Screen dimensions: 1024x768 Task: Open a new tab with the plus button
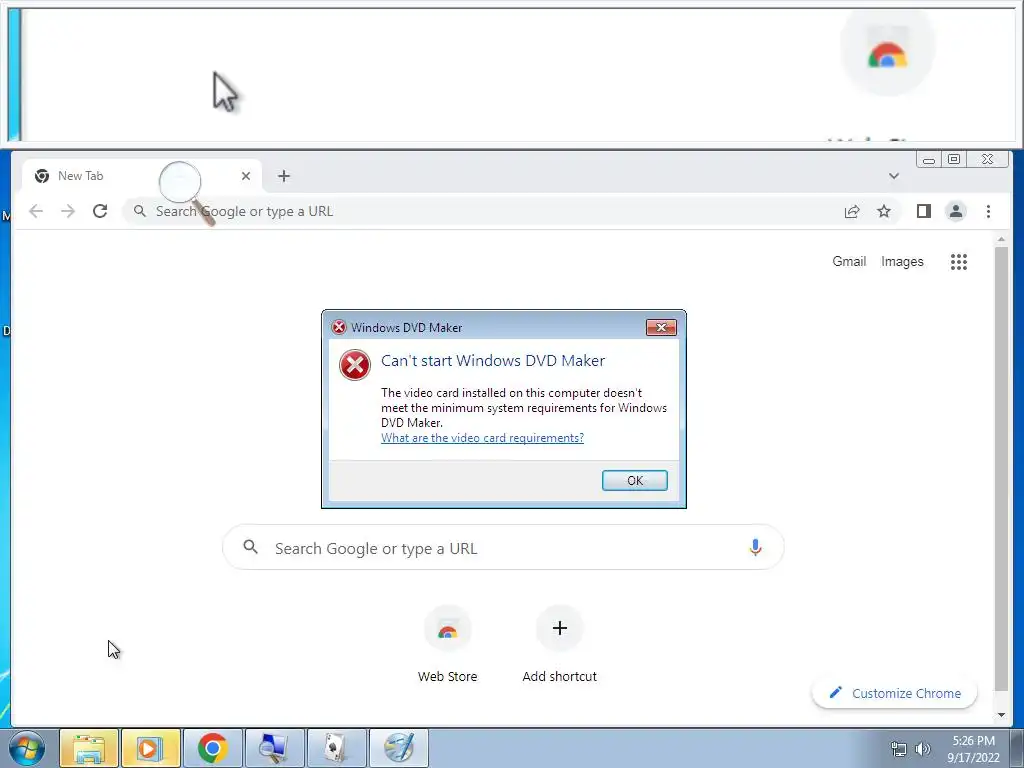click(283, 176)
